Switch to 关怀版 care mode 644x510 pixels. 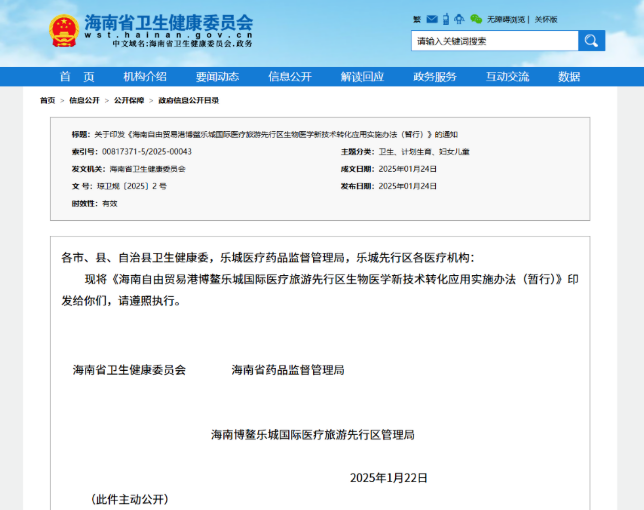(546, 19)
